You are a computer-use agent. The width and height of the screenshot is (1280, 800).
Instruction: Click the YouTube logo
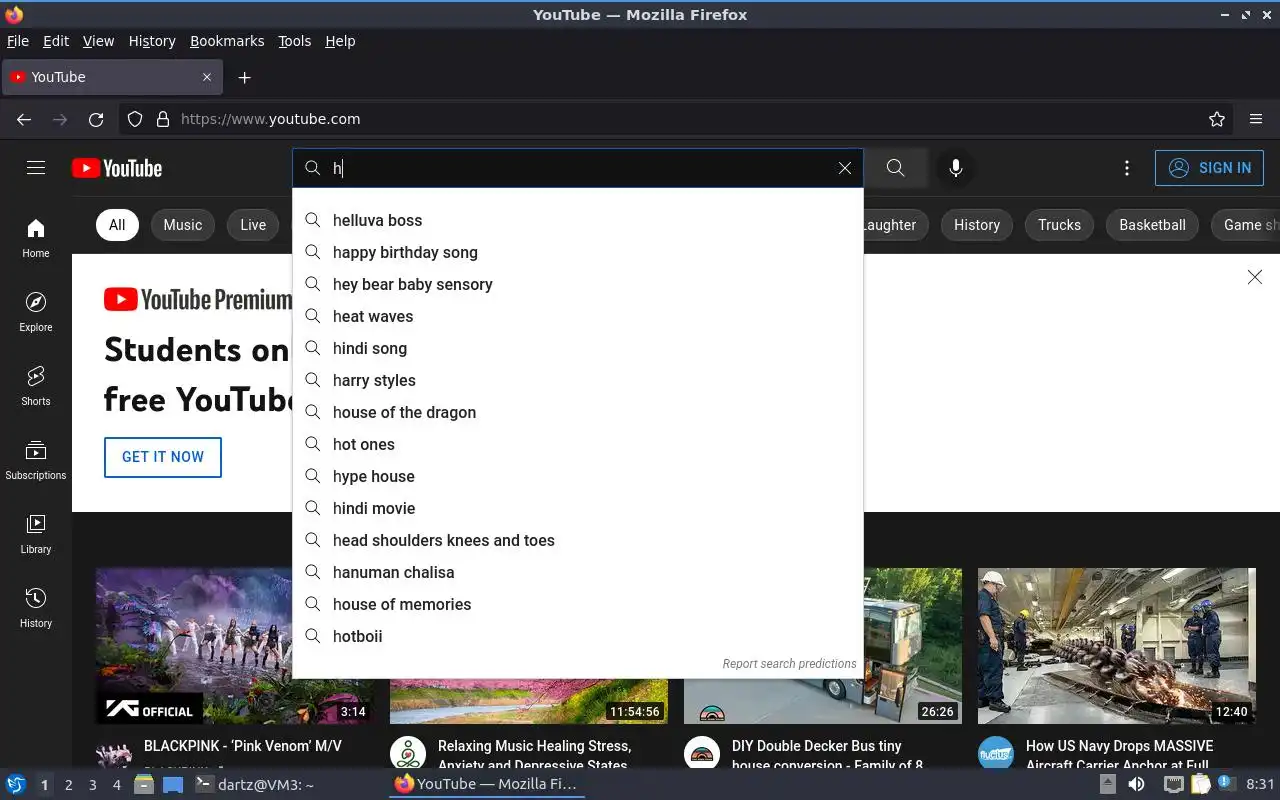[117, 168]
